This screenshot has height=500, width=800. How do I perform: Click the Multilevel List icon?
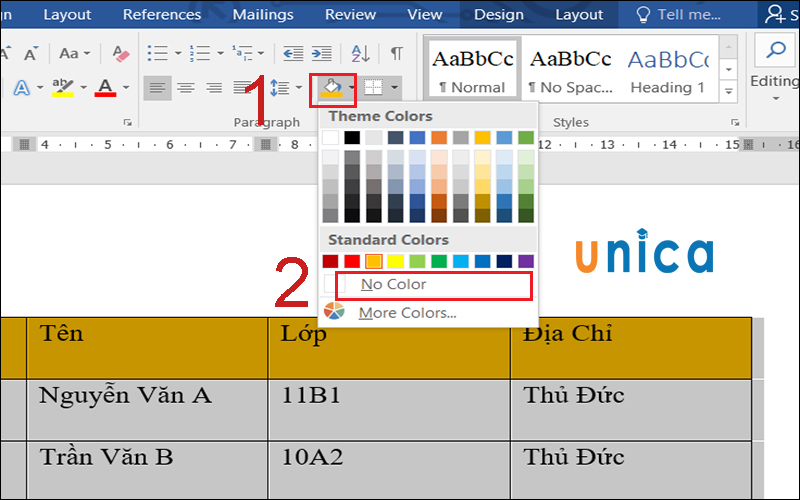(x=242, y=53)
